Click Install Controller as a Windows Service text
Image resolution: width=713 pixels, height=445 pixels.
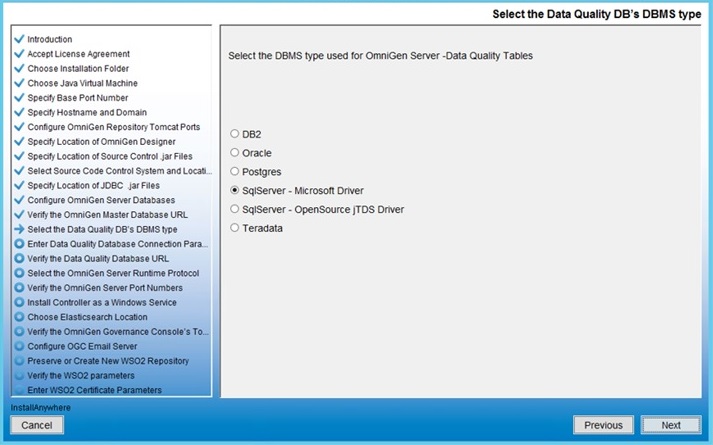pos(102,302)
